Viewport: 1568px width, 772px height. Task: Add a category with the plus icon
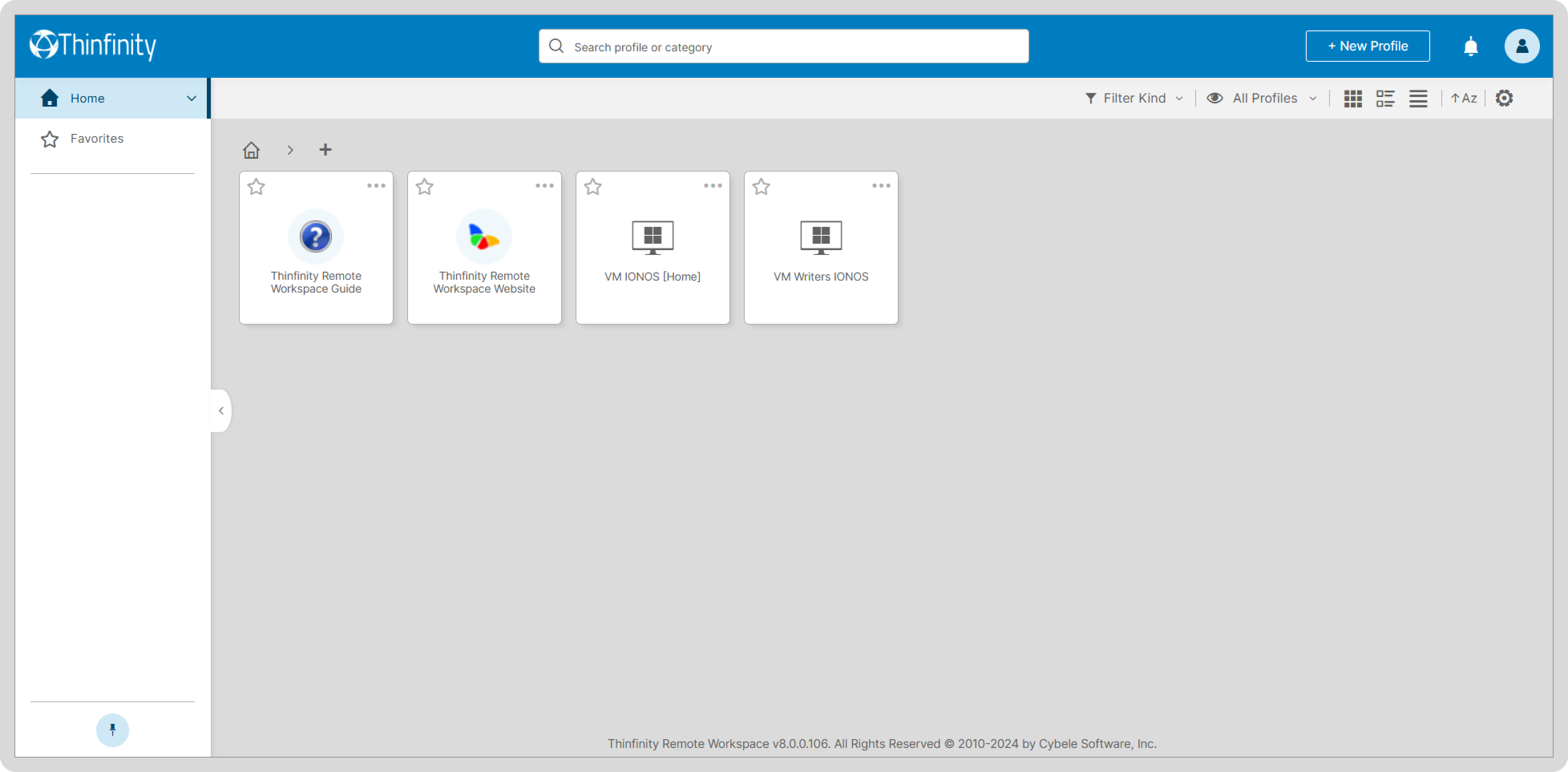(325, 149)
